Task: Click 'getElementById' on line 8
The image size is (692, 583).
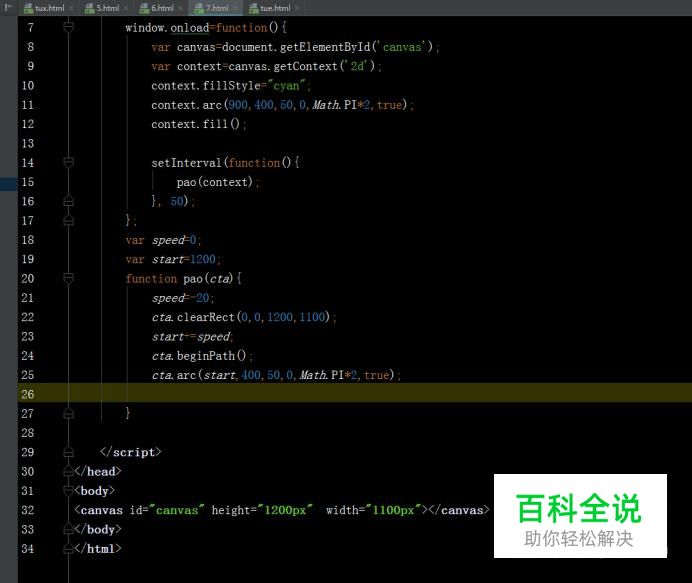Action: tap(325, 47)
